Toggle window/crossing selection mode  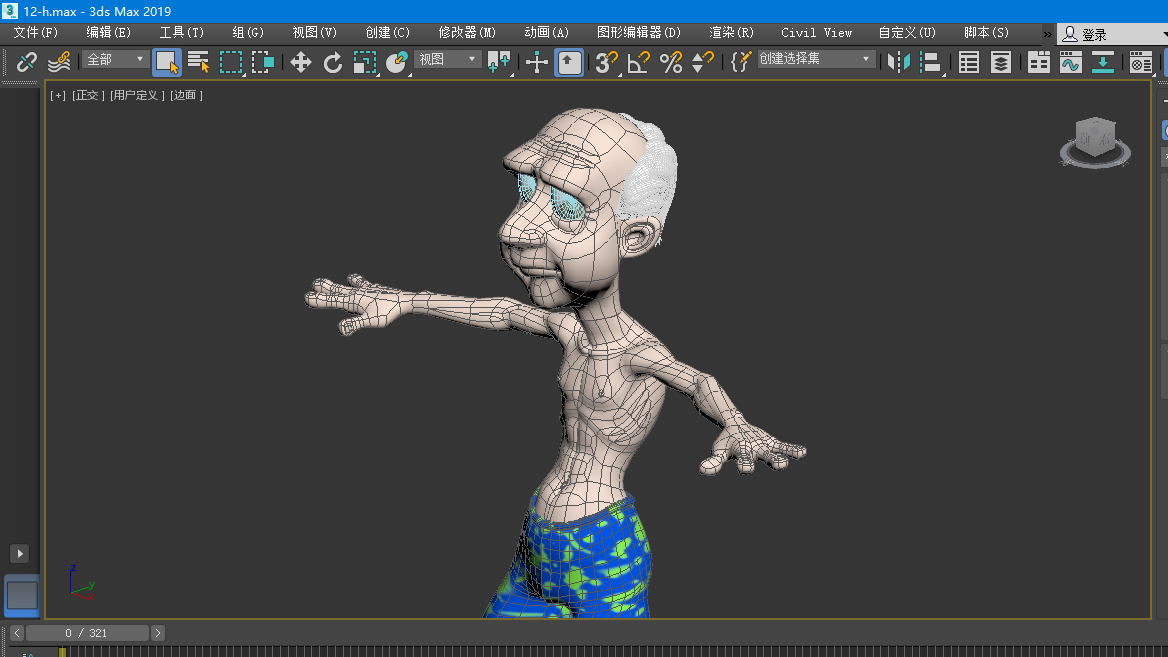(263, 62)
